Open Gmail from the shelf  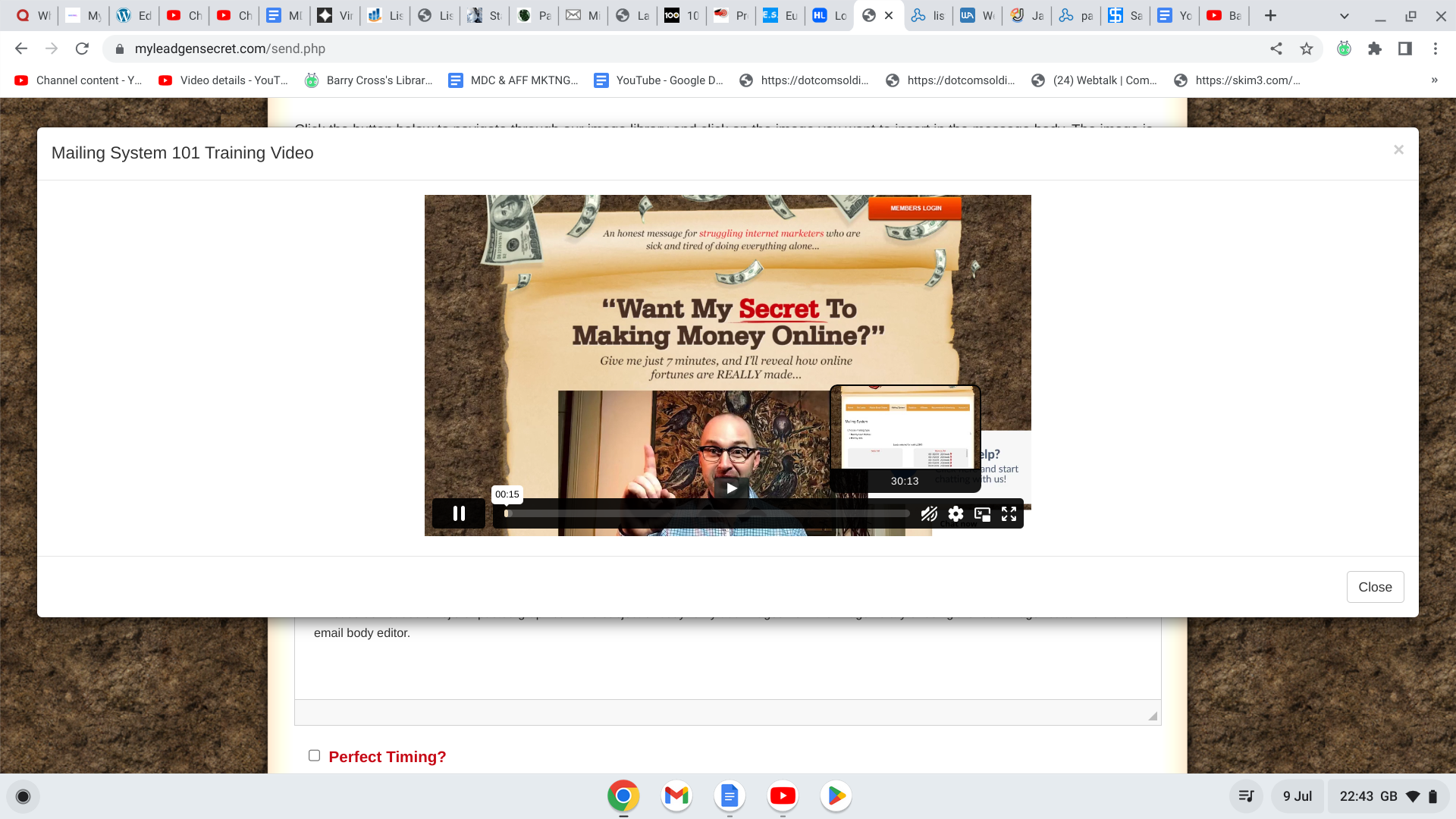676,796
